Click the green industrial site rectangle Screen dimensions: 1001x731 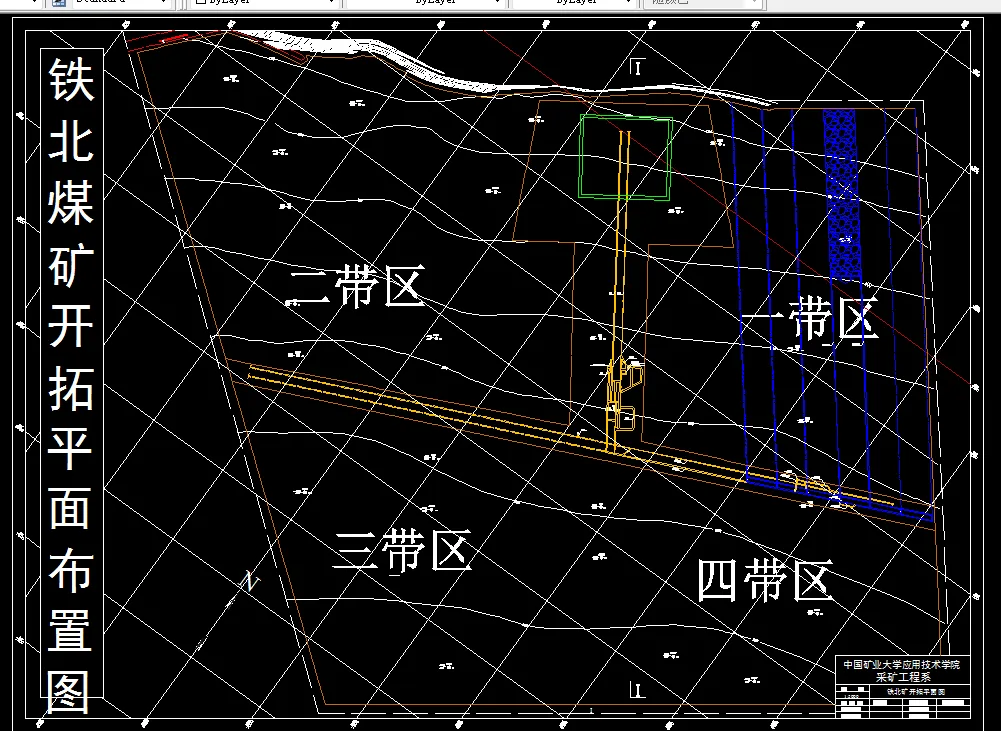point(626,157)
